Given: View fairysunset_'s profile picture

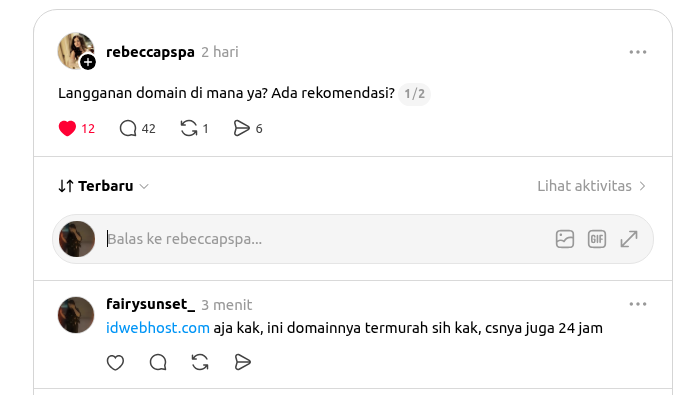Looking at the screenshot, I should coord(76,315).
